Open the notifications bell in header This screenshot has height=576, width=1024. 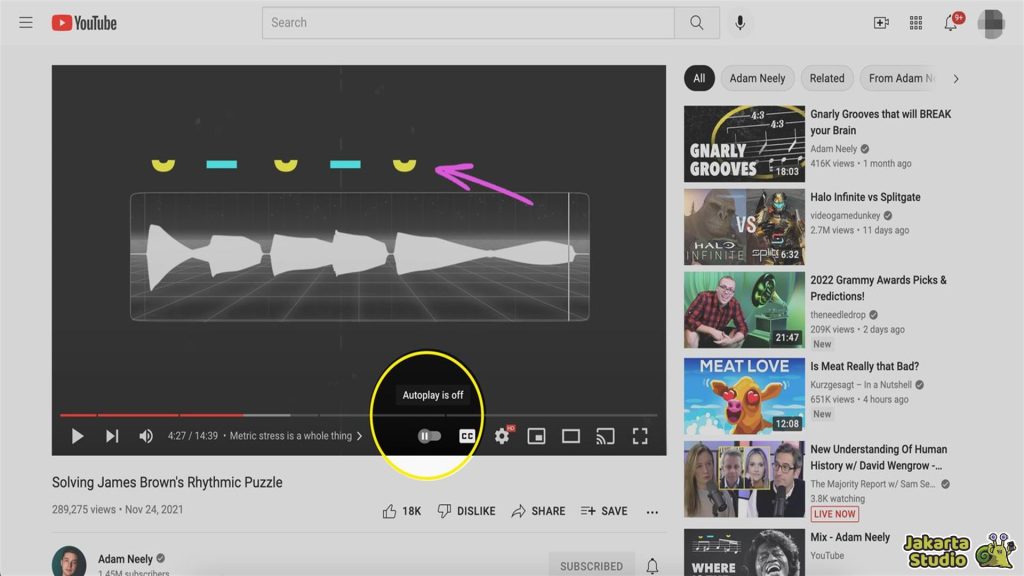[951, 22]
